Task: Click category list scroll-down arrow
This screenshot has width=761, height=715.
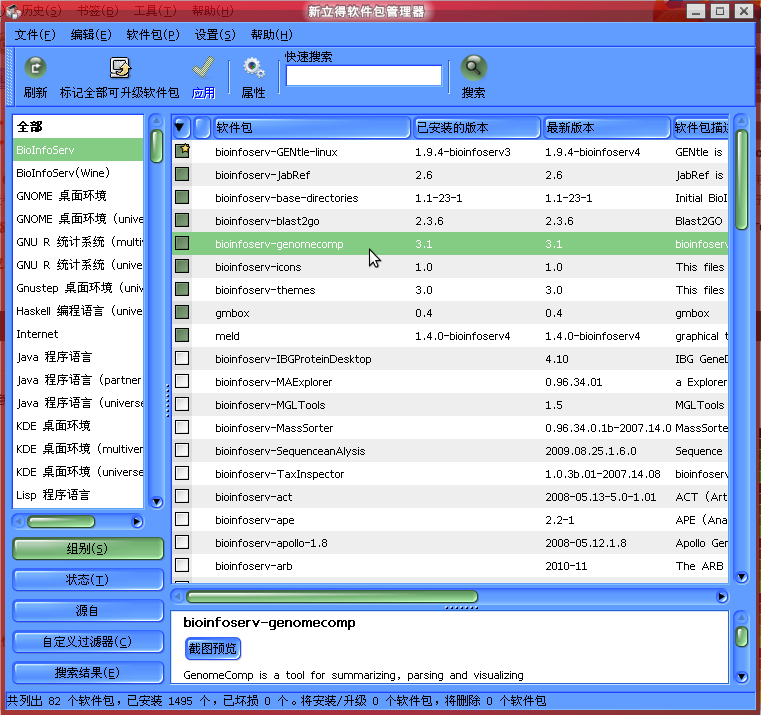Action: [x=156, y=501]
